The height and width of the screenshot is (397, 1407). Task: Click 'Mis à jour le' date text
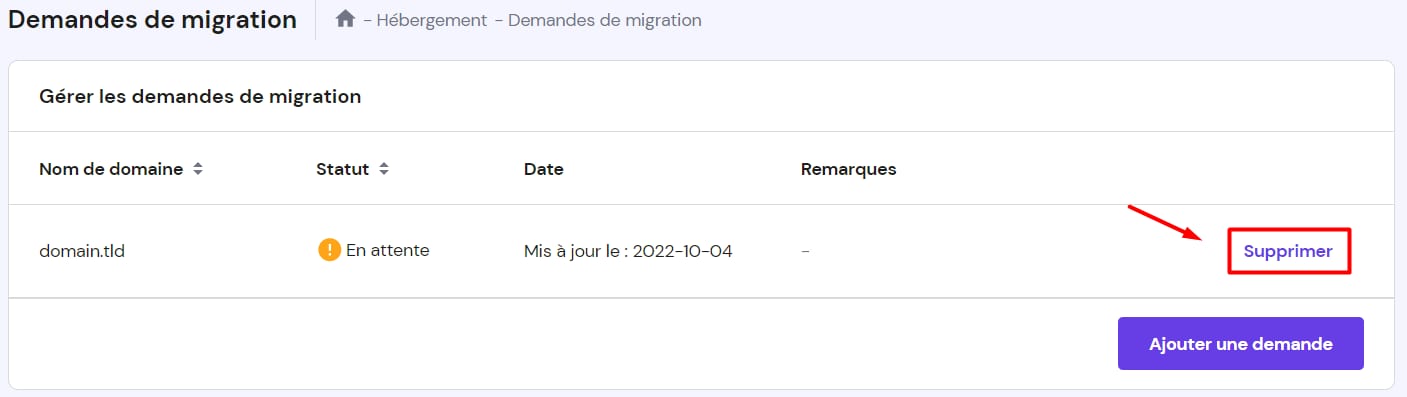coord(576,251)
